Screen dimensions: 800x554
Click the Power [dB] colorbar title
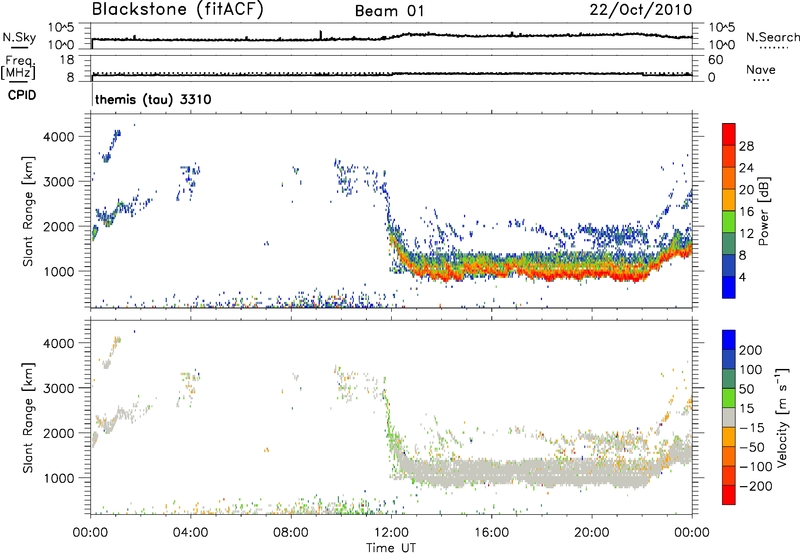[x=764, y=211]
